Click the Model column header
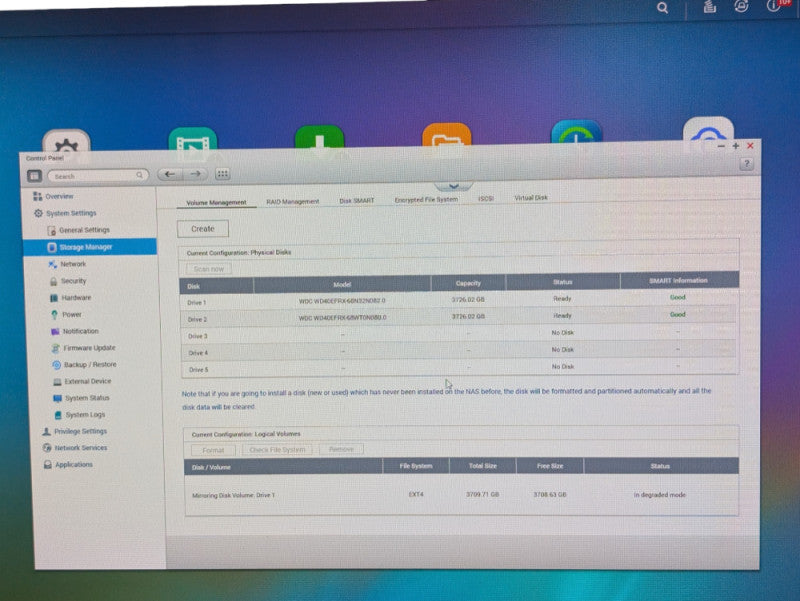 342,284
